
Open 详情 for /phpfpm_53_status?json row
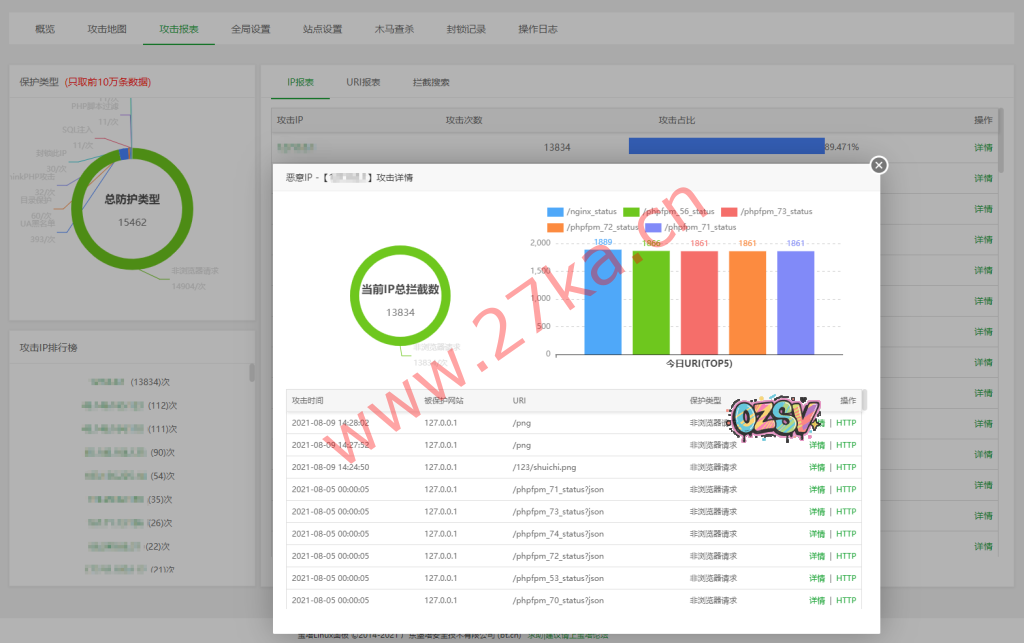817,578
